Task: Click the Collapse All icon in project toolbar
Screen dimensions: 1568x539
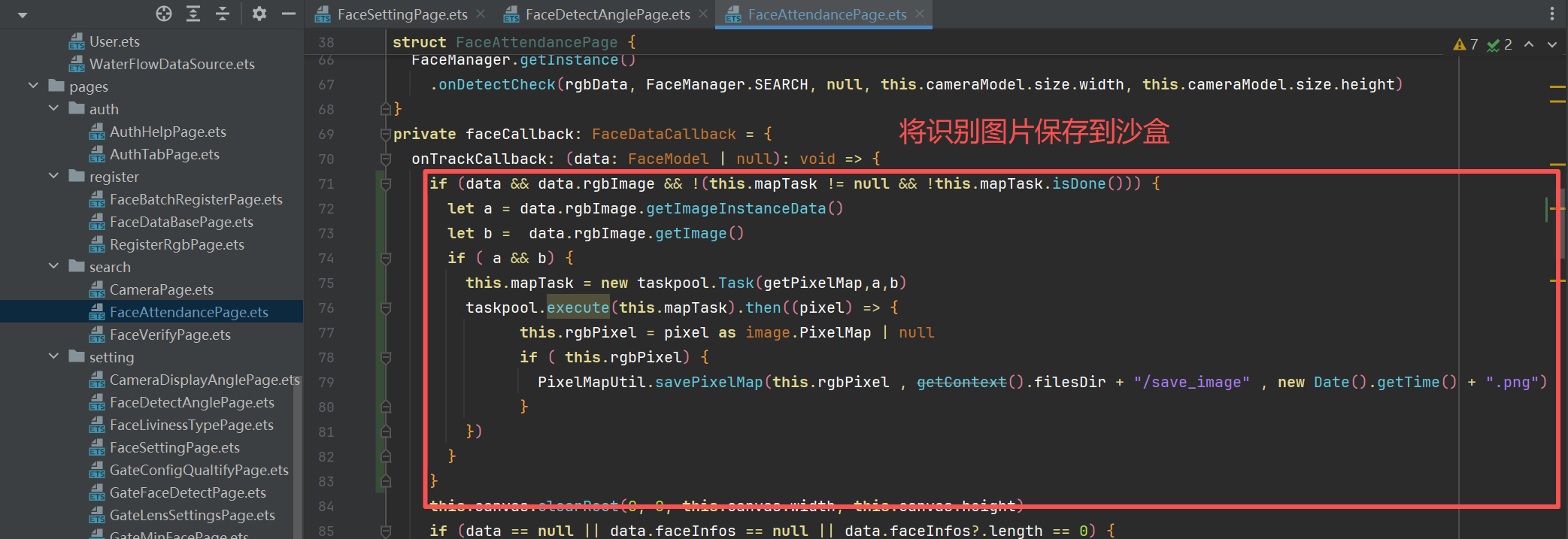Action: tap(223, 14)
